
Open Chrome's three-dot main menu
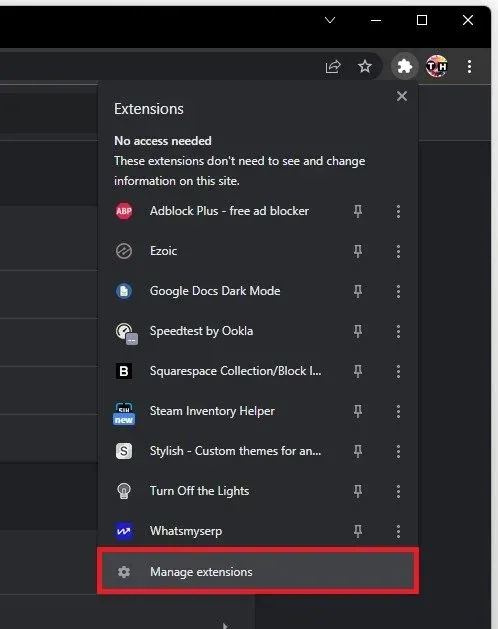pos(469,66)
